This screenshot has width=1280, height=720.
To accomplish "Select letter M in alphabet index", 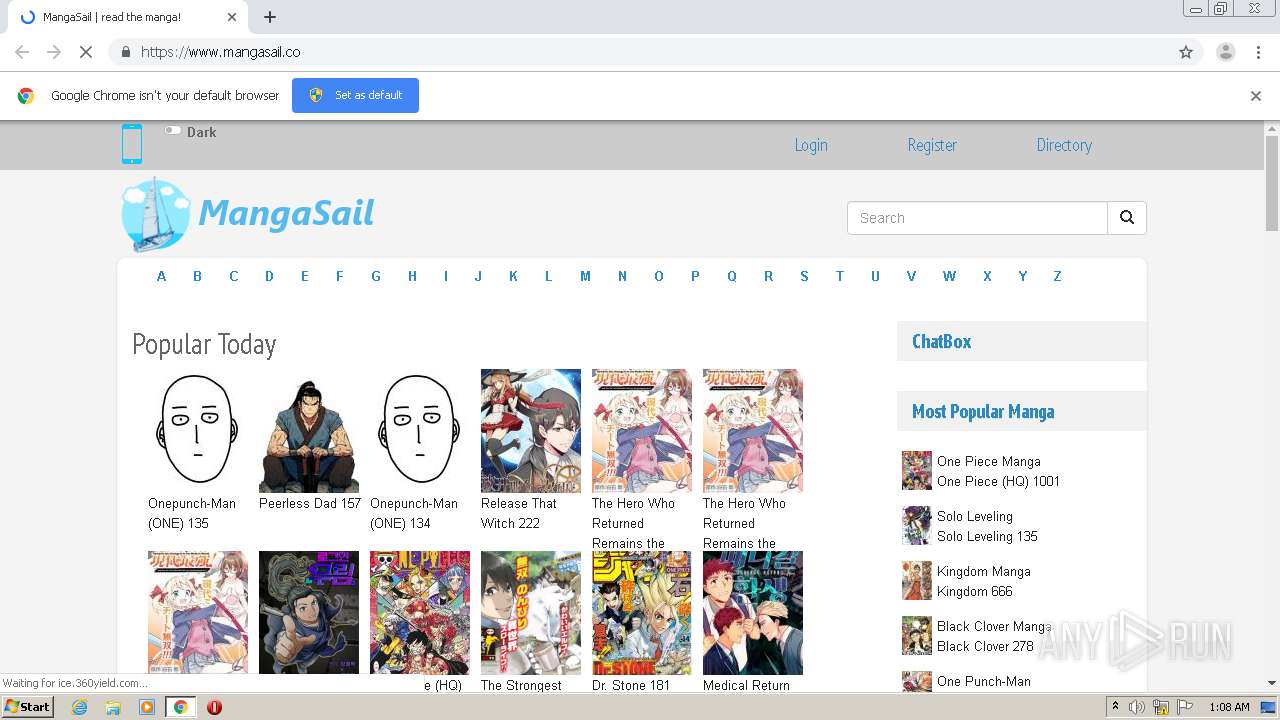I will [x=585, y=276].
